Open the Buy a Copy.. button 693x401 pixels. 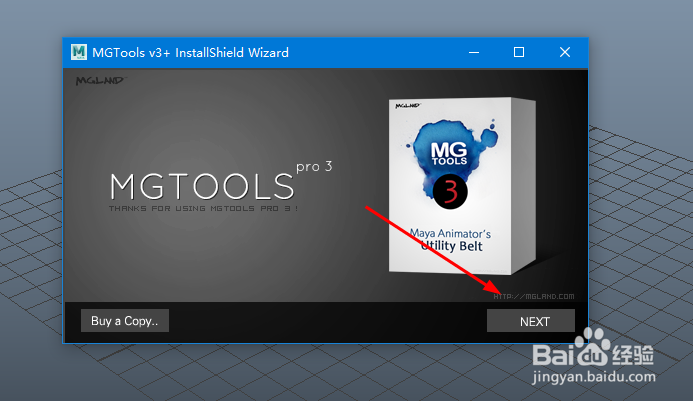coord(125,321)
